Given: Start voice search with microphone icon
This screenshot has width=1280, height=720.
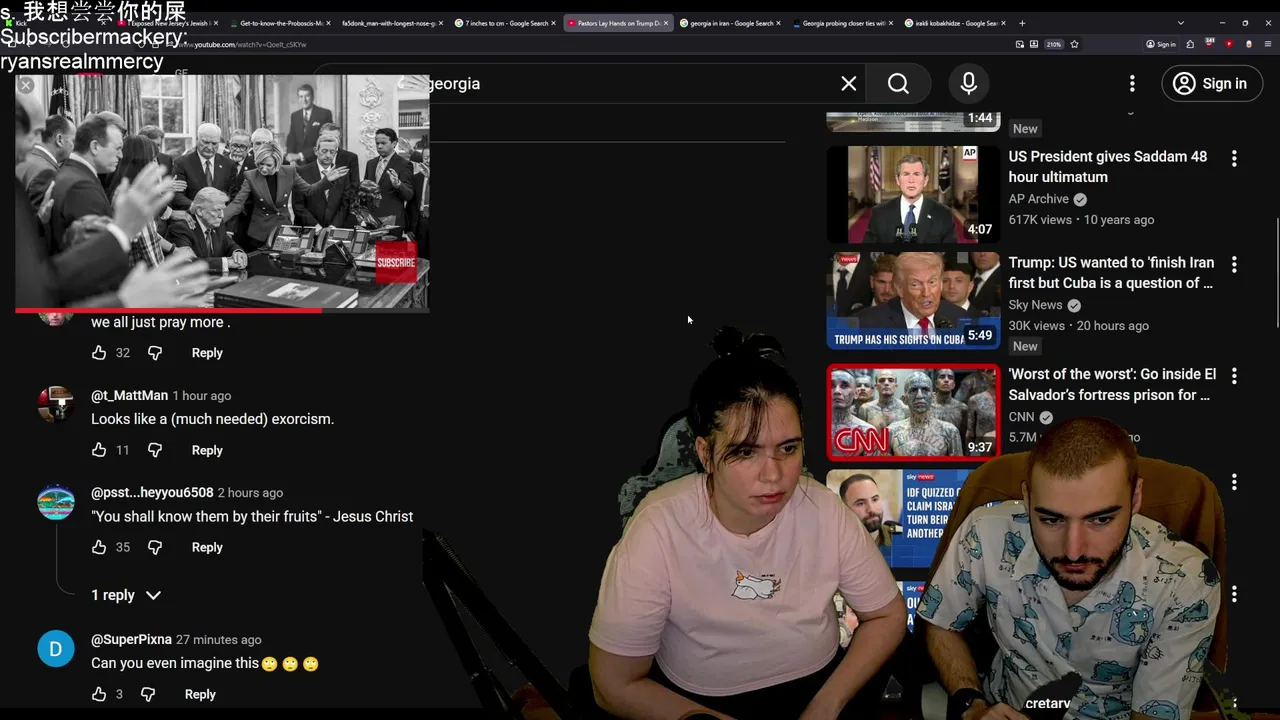Looking at the screenshot, I should coord(968,84).
